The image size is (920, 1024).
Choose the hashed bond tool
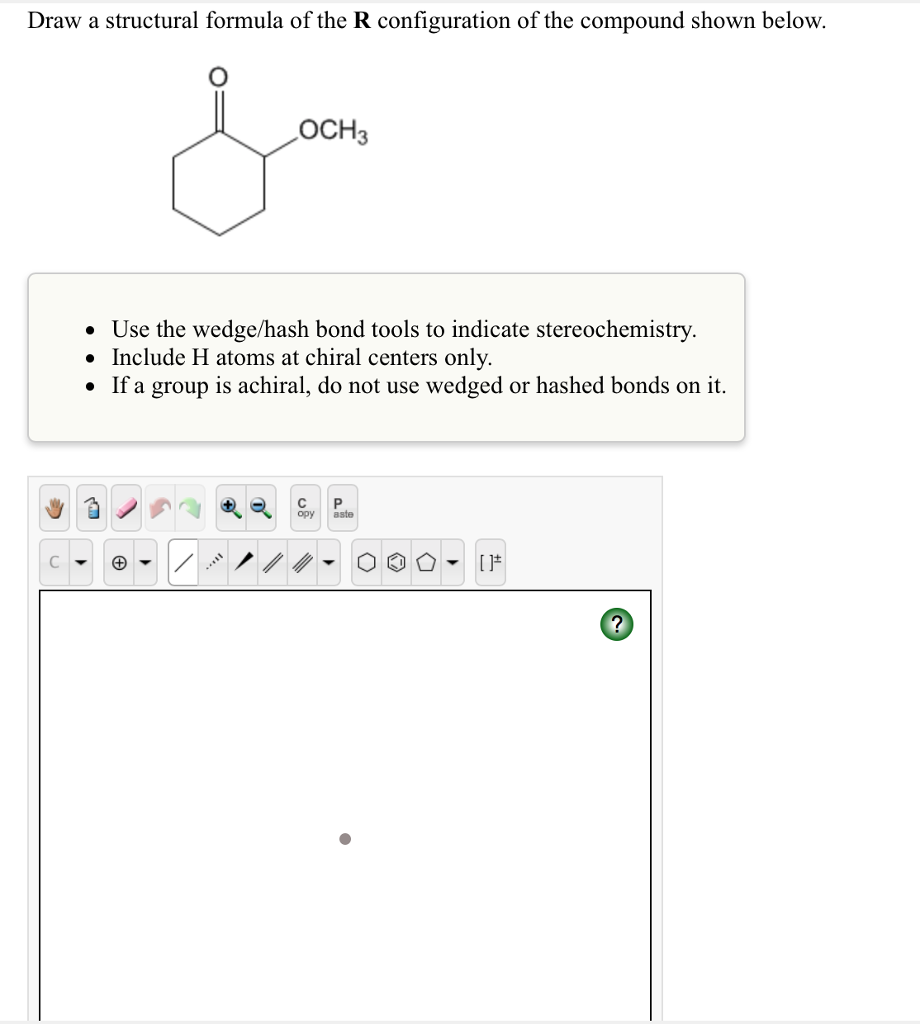[x=215, y=562]
